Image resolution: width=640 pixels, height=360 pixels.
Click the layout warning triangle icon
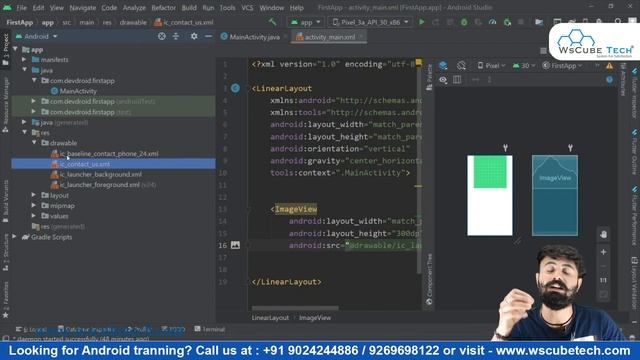click(609, 65)
